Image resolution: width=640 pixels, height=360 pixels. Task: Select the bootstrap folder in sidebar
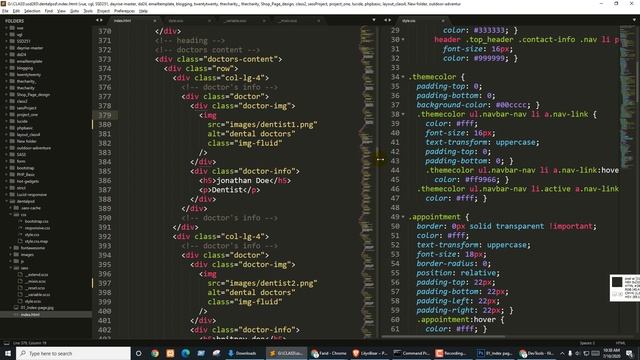point(25,168)
